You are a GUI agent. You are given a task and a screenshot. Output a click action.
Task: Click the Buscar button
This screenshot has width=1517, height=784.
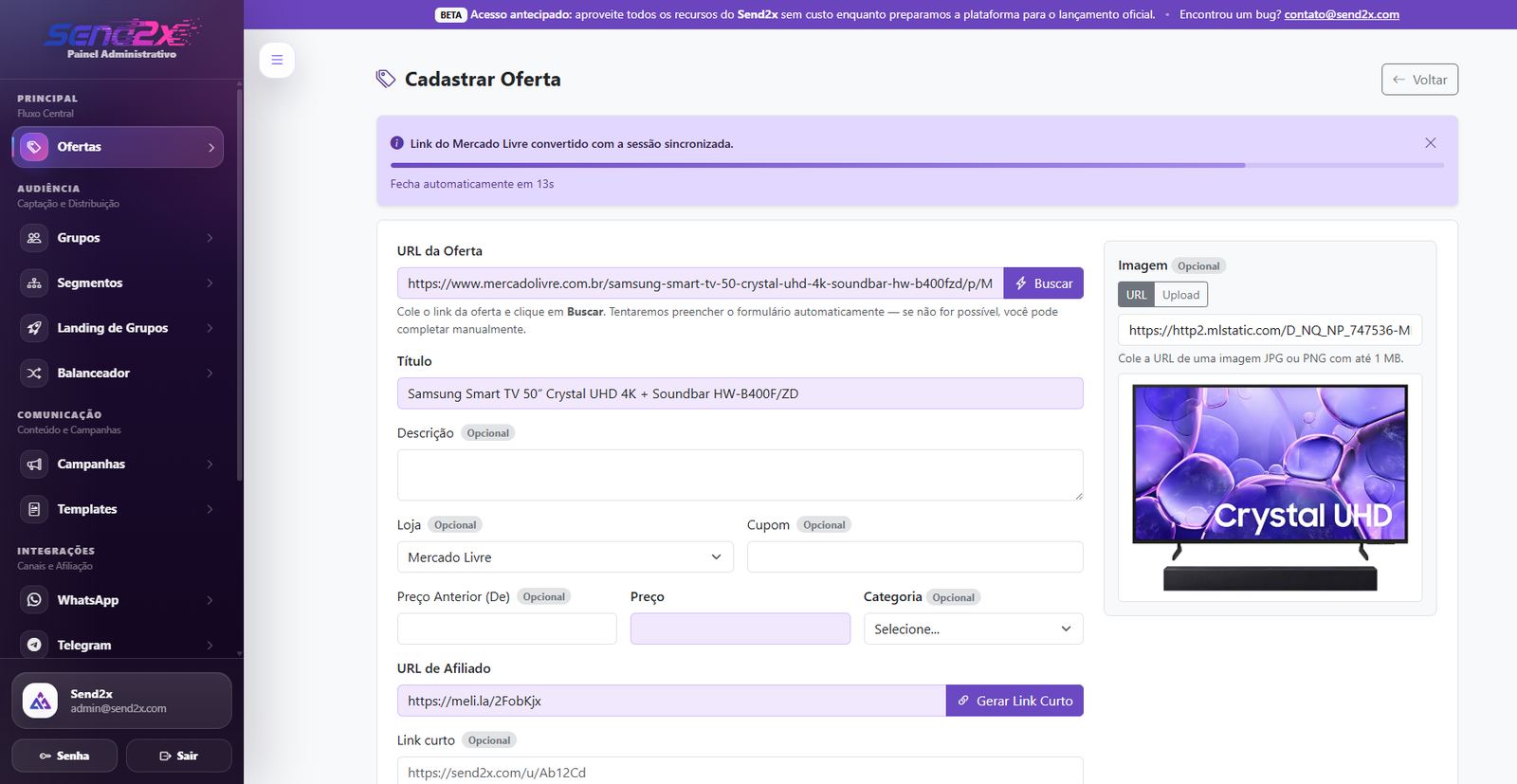coord(1043,283)
